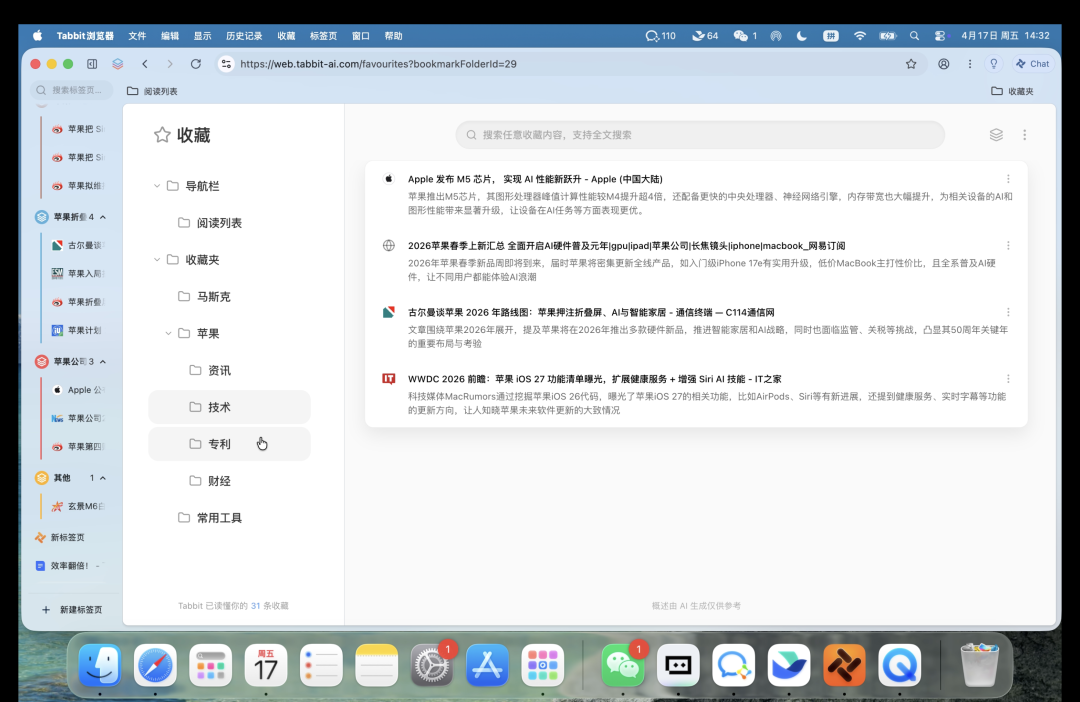Open the 帮助 menu
Image resolution: width=1080 pixels, height=702 pixels.
point(393,36)
